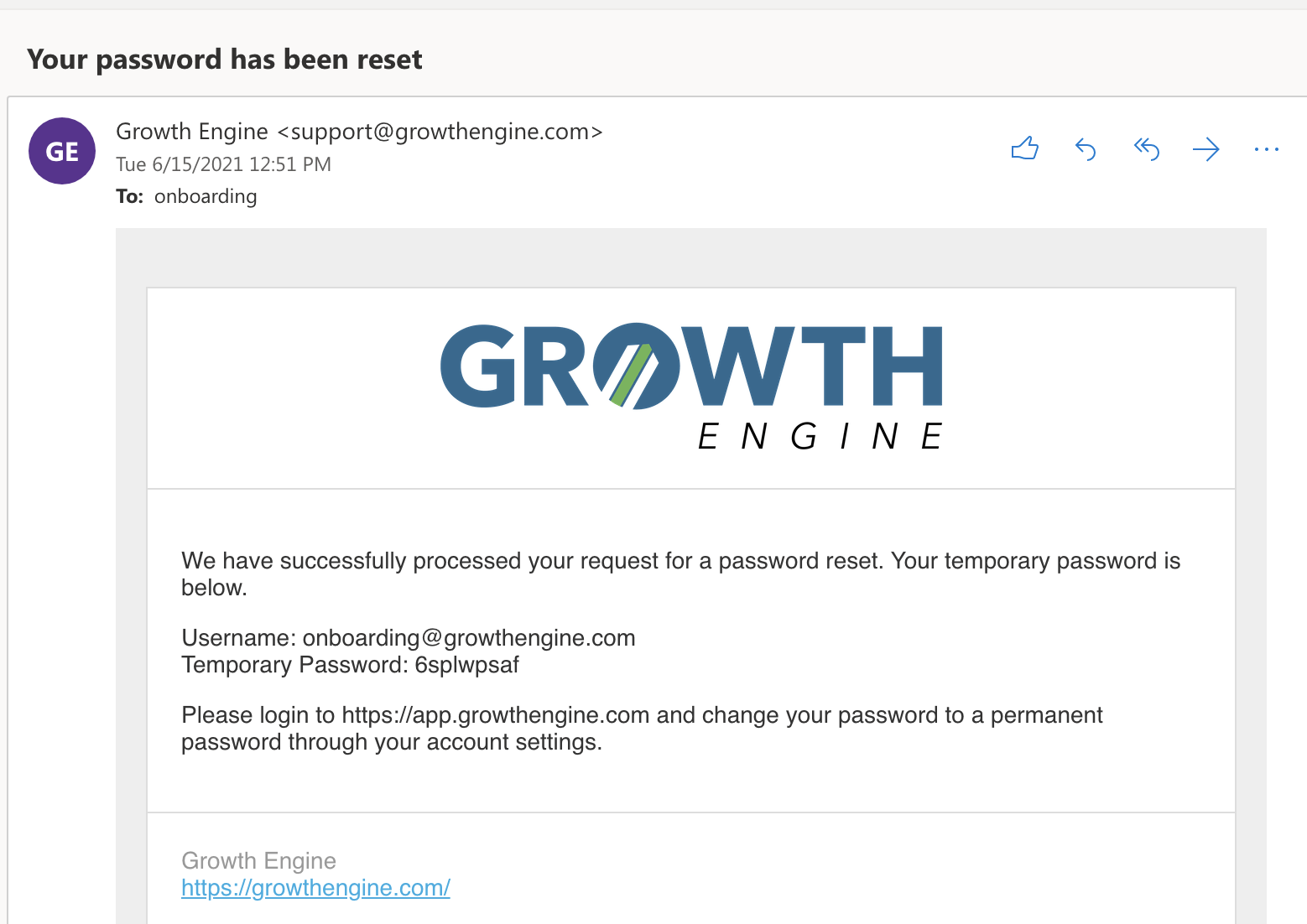Click the gray Growth Engine footer text
This screenshot has width=1307, height=924.
[258, 861]
